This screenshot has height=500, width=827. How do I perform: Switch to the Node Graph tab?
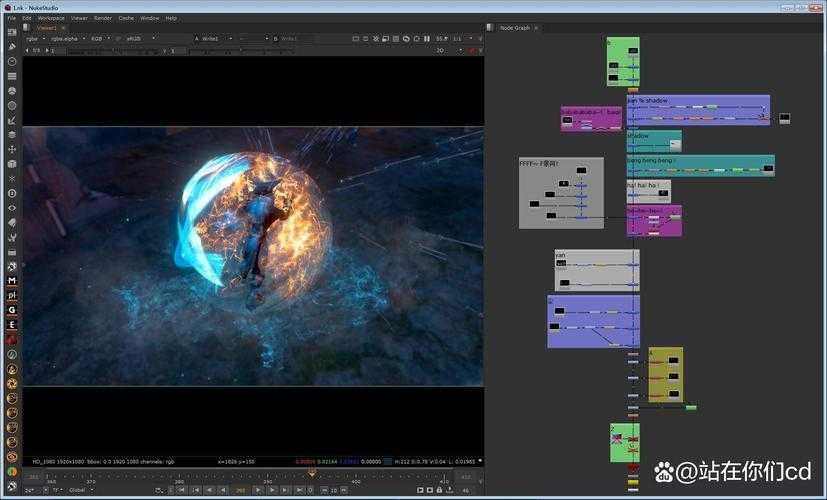[x=515, y=27]
